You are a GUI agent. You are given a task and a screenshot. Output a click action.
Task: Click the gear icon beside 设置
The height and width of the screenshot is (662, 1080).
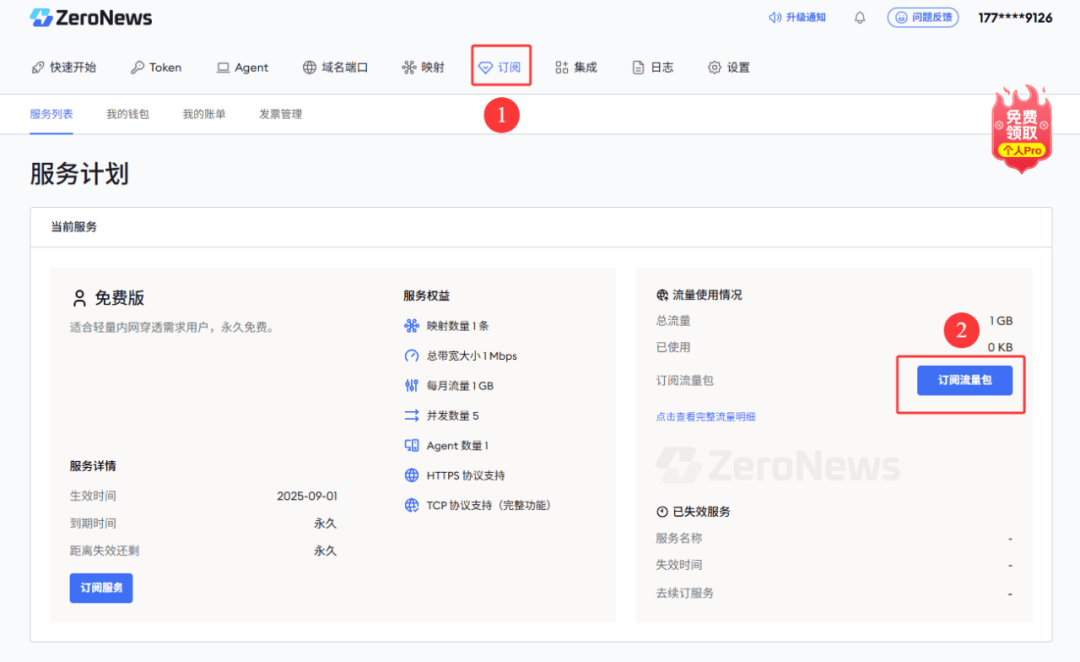pyautogui.click(x=714, y=68)
